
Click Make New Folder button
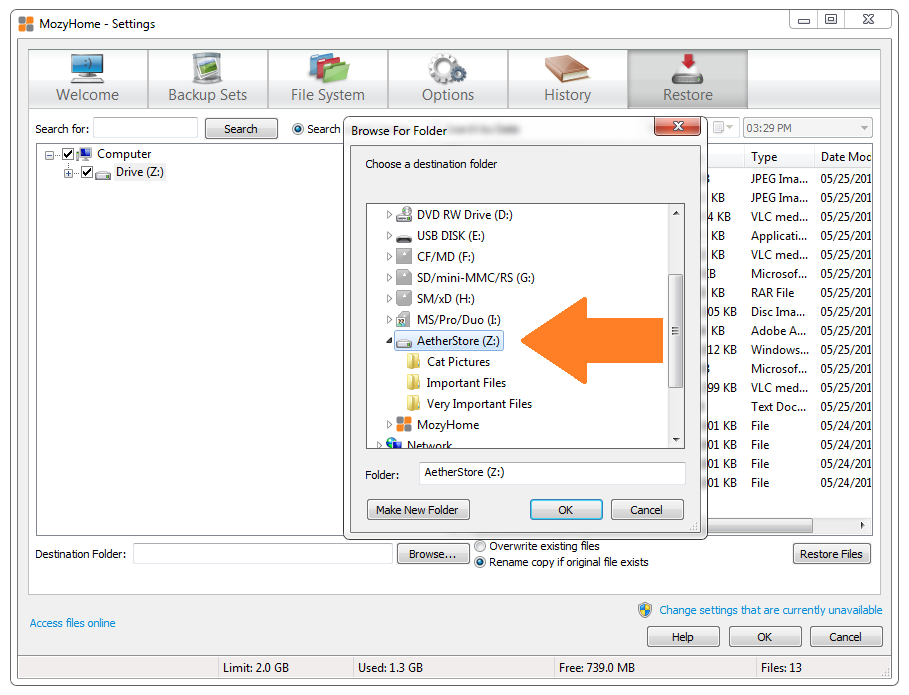pyautogui.click(x=418, y=510)
